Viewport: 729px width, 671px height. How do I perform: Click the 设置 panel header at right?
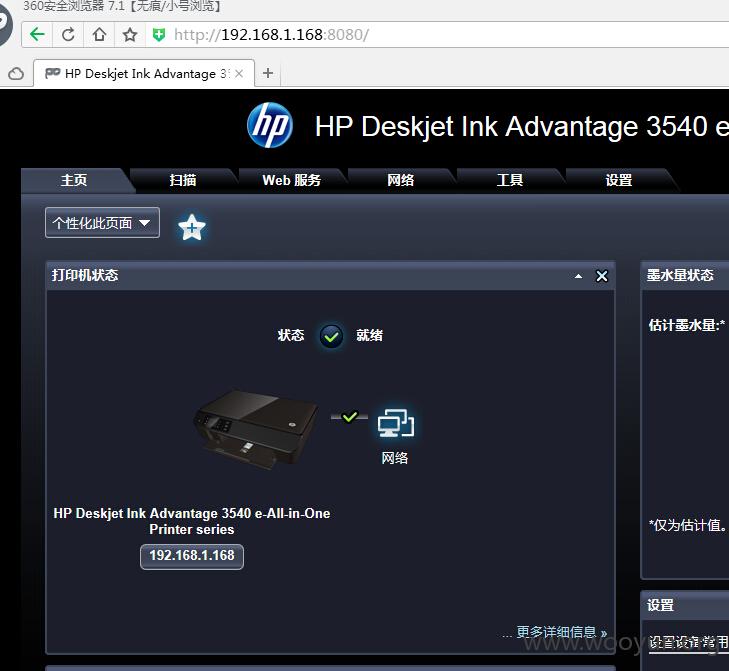pos(685,605)
